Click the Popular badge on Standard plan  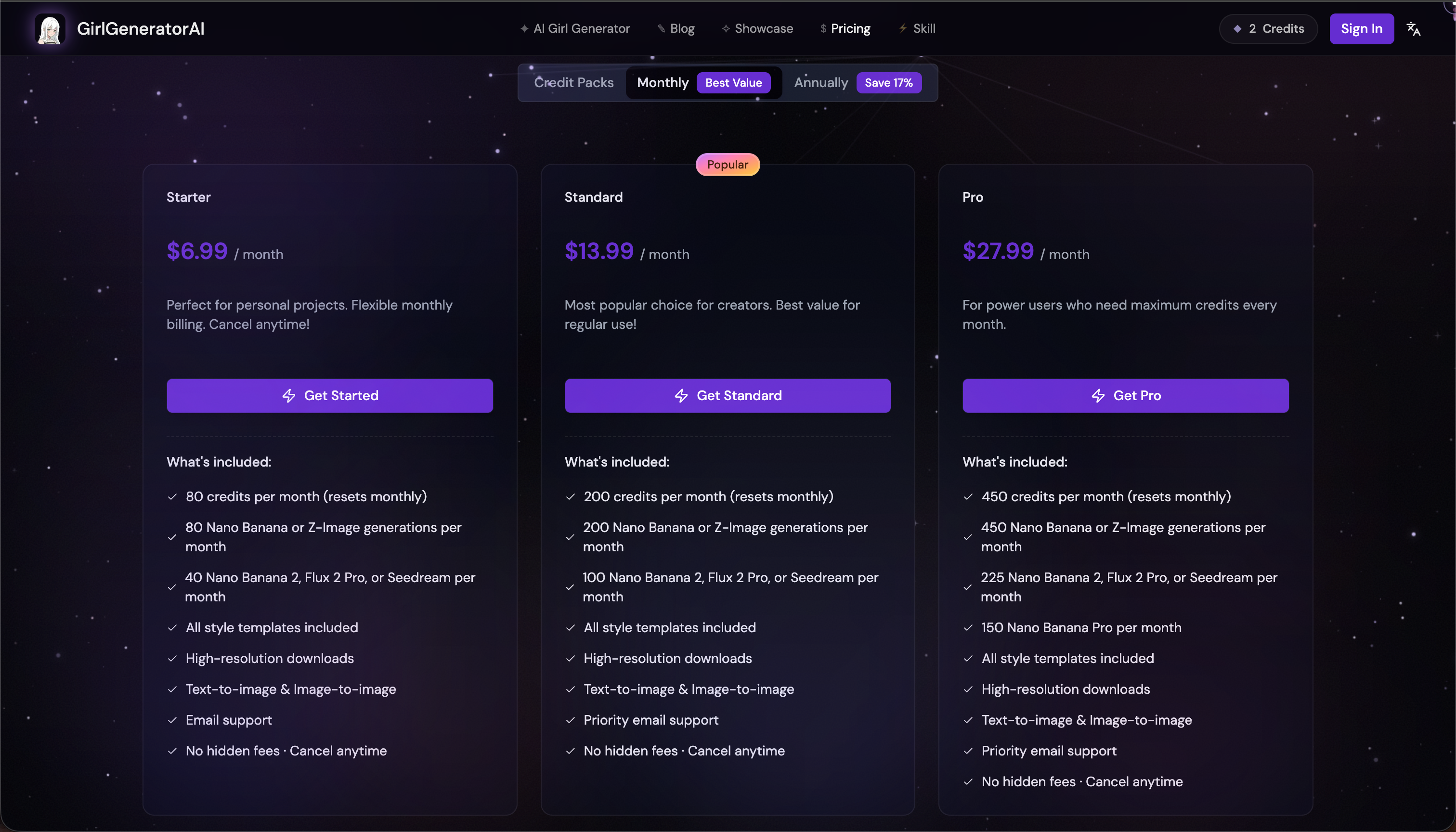tap(728, 165)
